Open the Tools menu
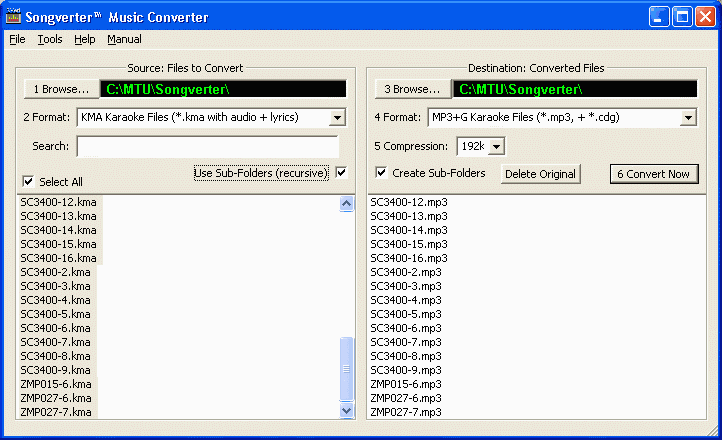The height and width of the screenshot is (440, 722). click(50, 40)
